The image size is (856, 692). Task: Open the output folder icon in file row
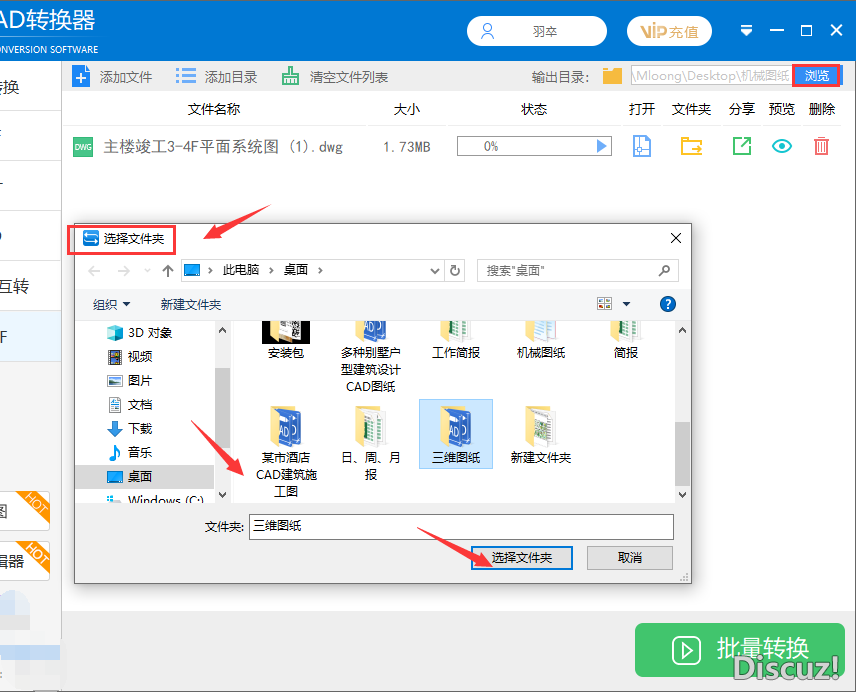coord(691,147)
